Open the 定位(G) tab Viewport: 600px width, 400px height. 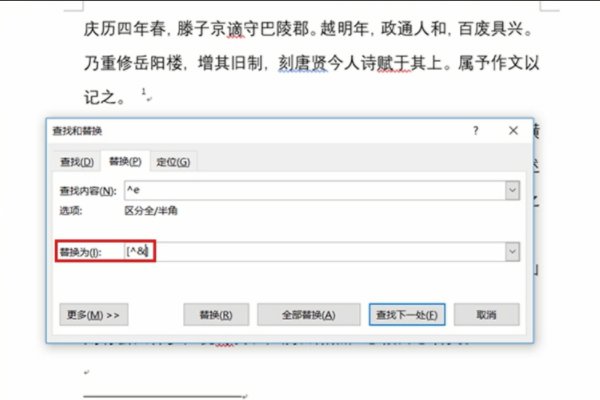(x=173, y=162)
